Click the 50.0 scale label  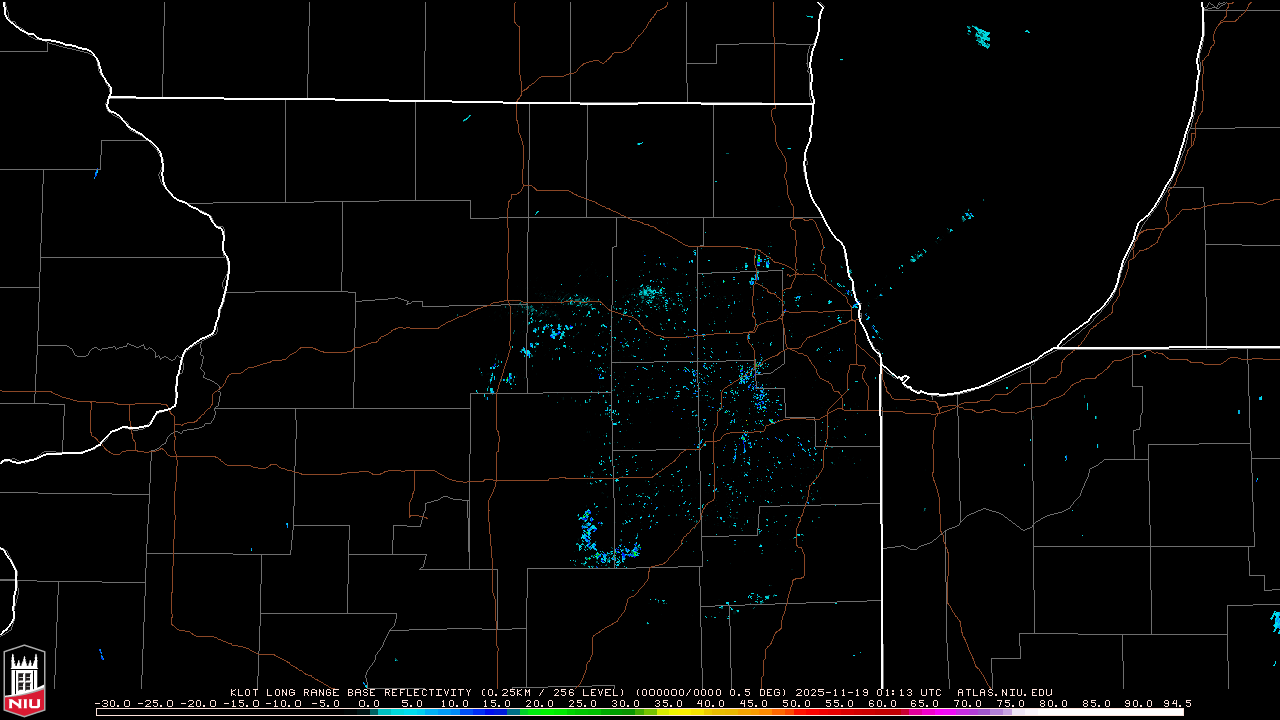tap(798, 703)
